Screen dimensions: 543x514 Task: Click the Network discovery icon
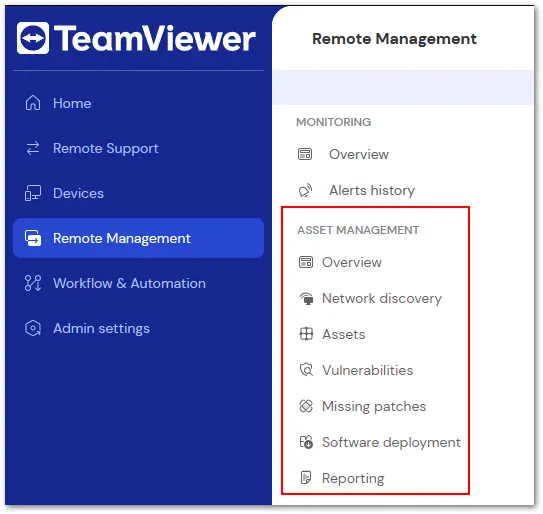[x=306, y=299]
